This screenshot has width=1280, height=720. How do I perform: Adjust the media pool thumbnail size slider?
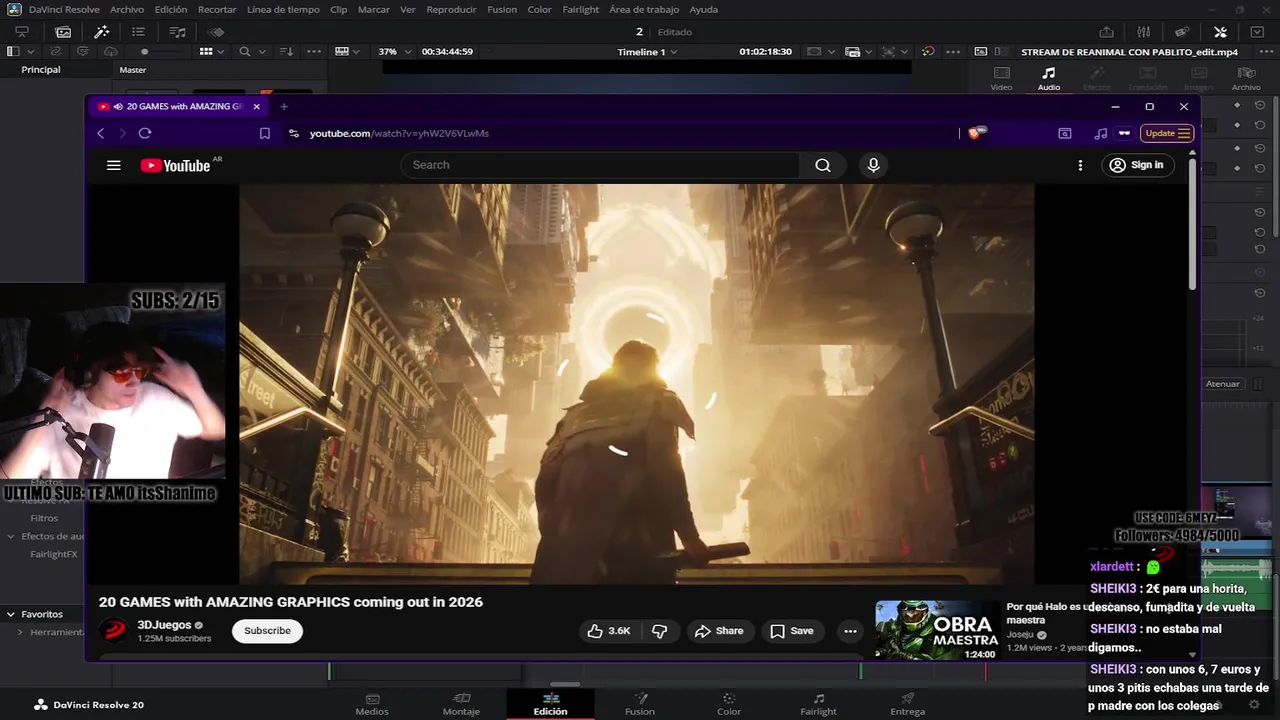145,51
